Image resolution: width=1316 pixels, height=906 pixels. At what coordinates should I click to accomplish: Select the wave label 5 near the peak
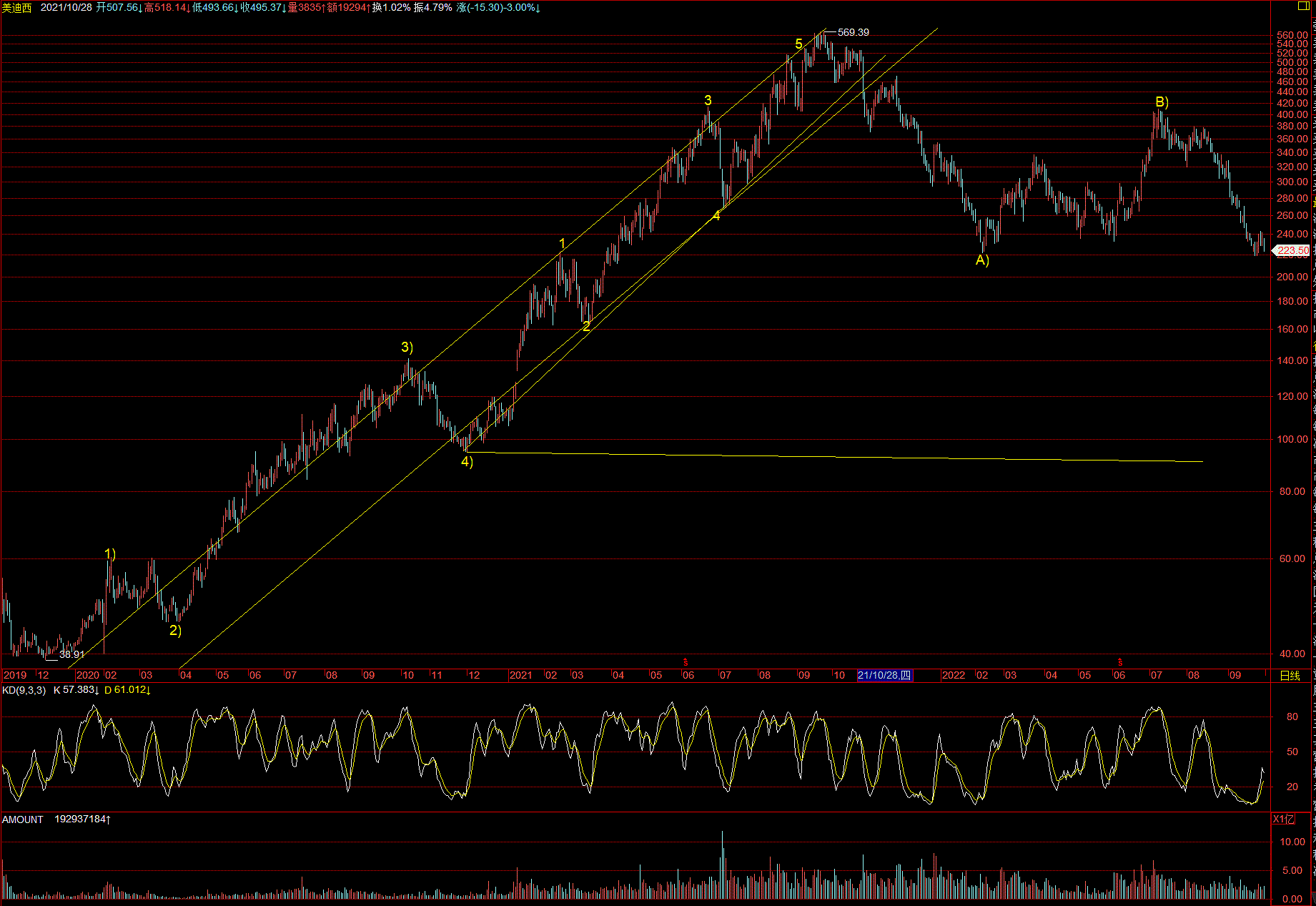pyautogui.click(x=798, y=44)
